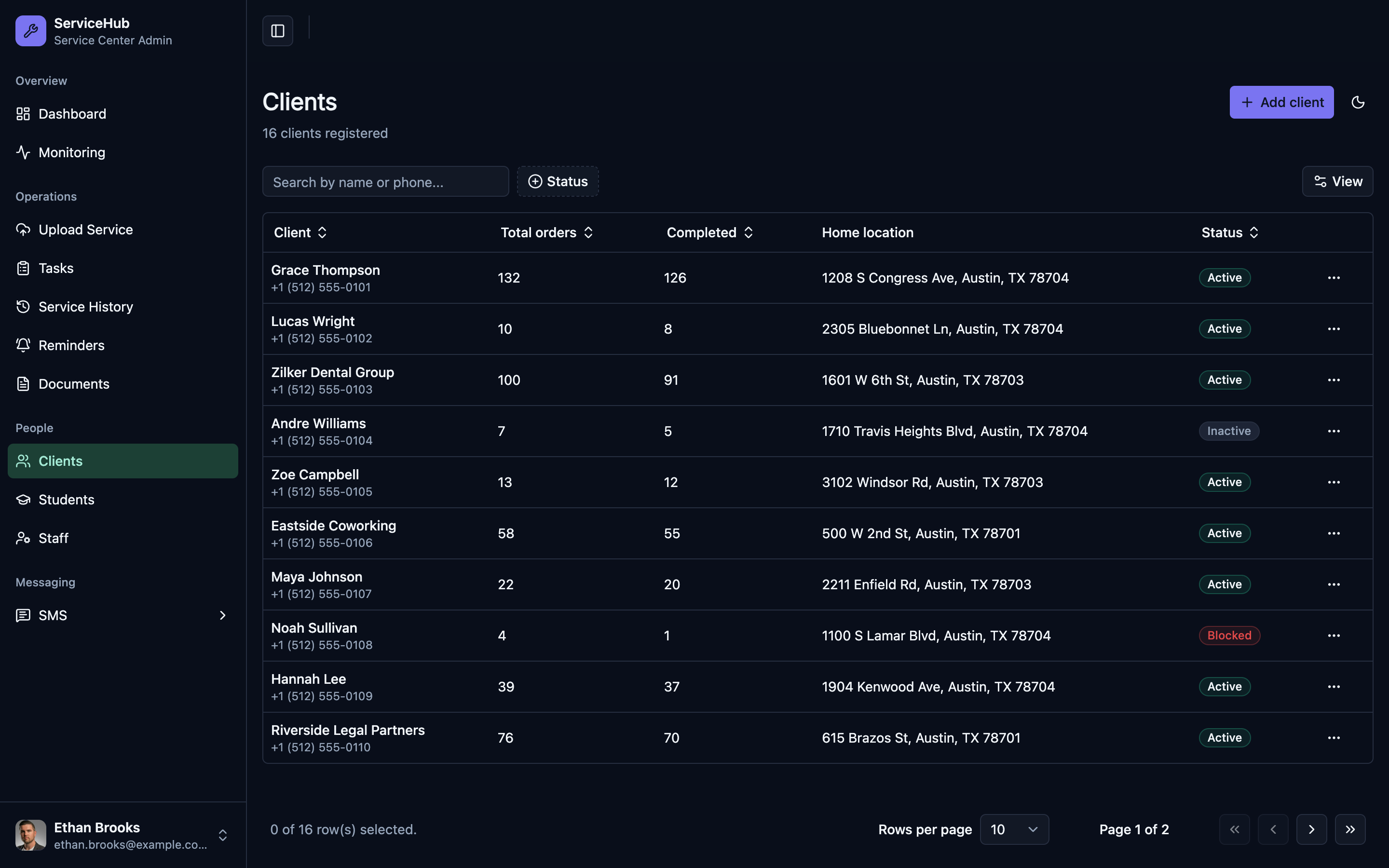Open Service History page

click(123, 307)
